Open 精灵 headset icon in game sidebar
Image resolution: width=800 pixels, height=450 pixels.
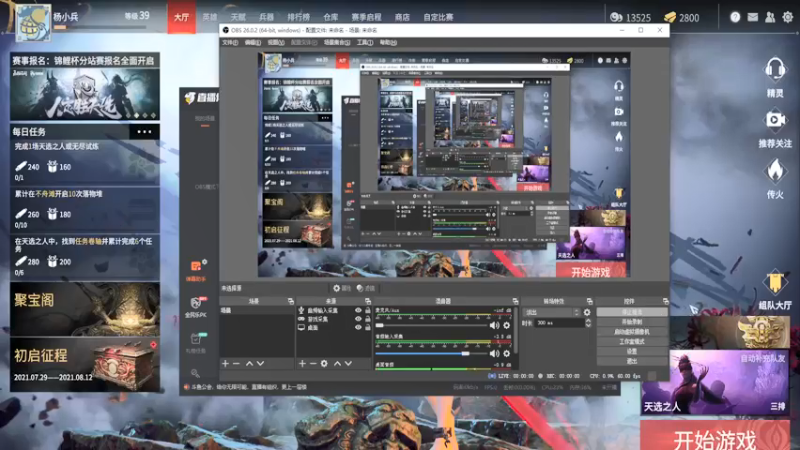[x=775, y=69]
